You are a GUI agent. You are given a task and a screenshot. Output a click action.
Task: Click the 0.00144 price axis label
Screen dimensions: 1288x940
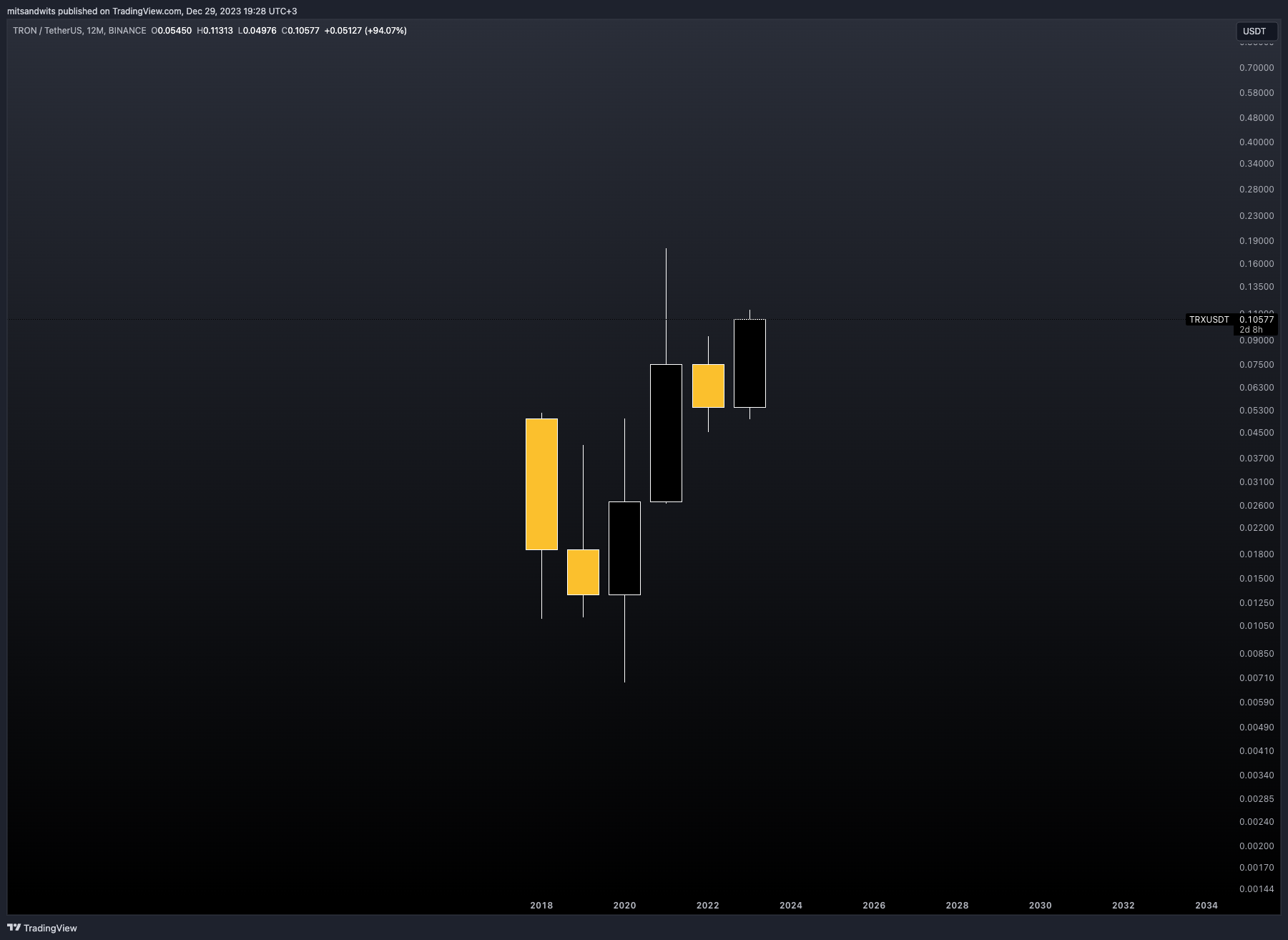[1257, 889]
